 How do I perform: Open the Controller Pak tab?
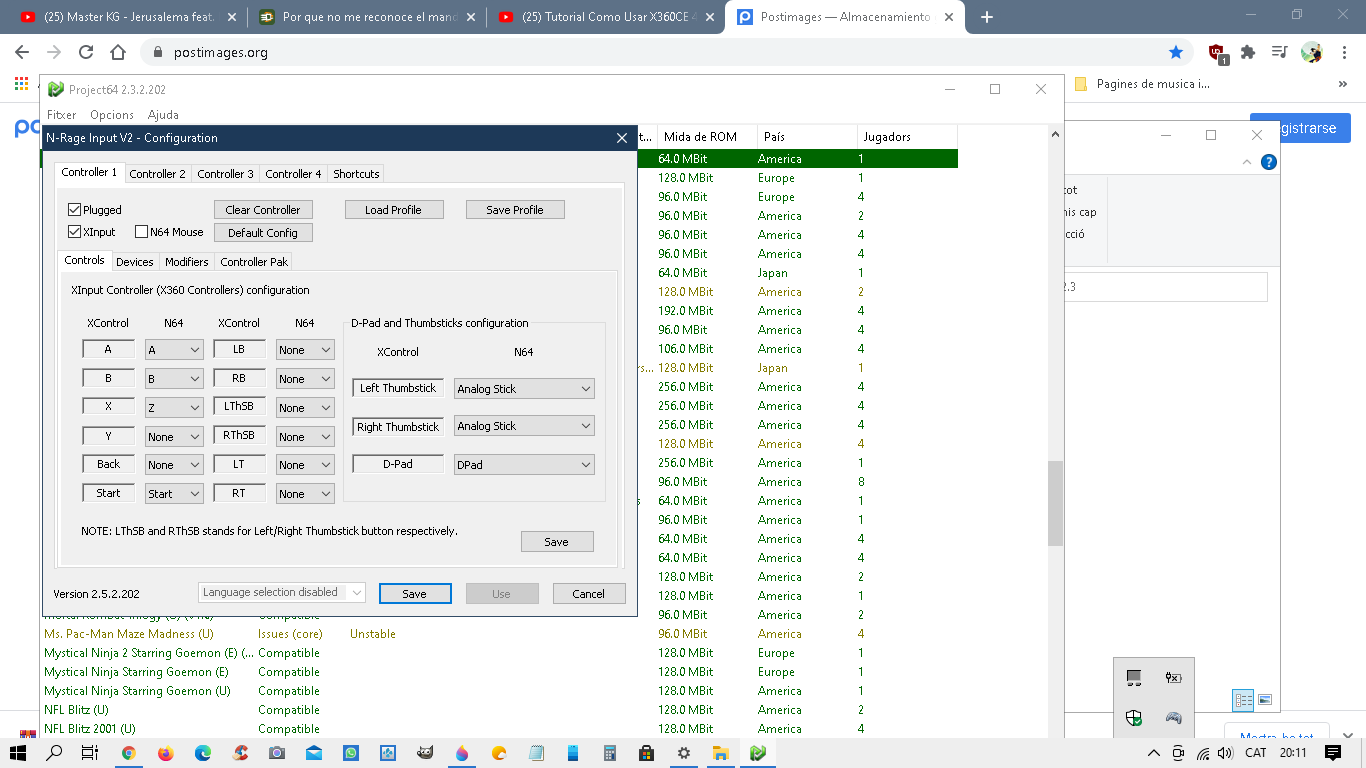tap(254, 262)
